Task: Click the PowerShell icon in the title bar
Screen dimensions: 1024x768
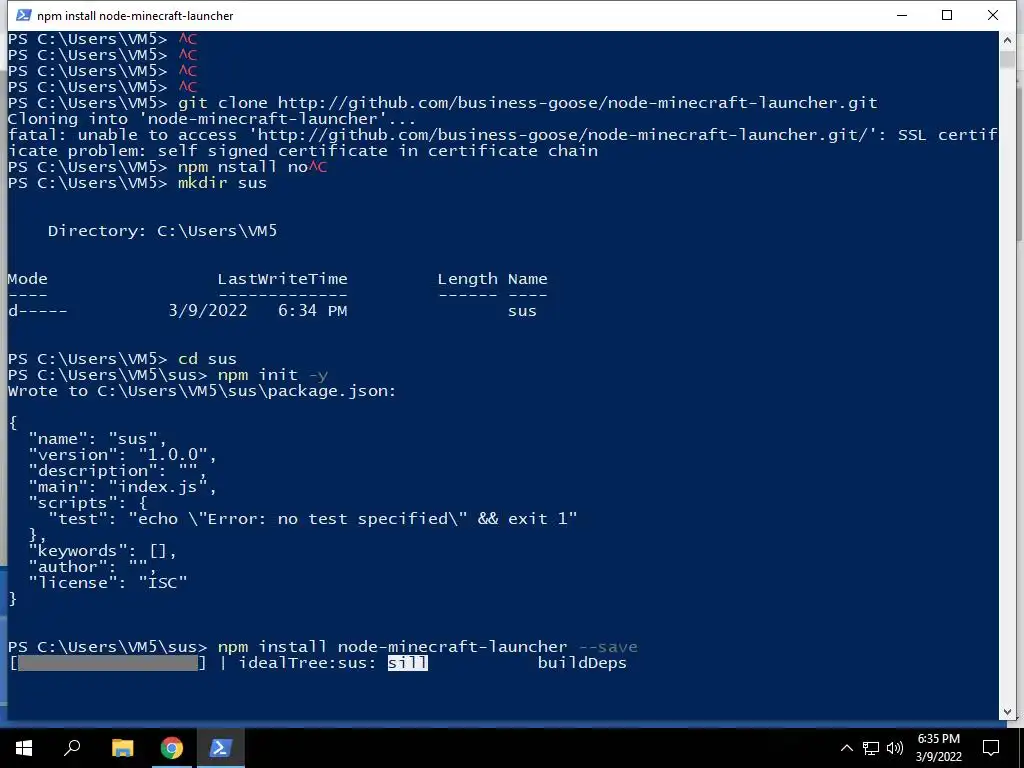Action: pyautogui.click(x=24, y=15)
